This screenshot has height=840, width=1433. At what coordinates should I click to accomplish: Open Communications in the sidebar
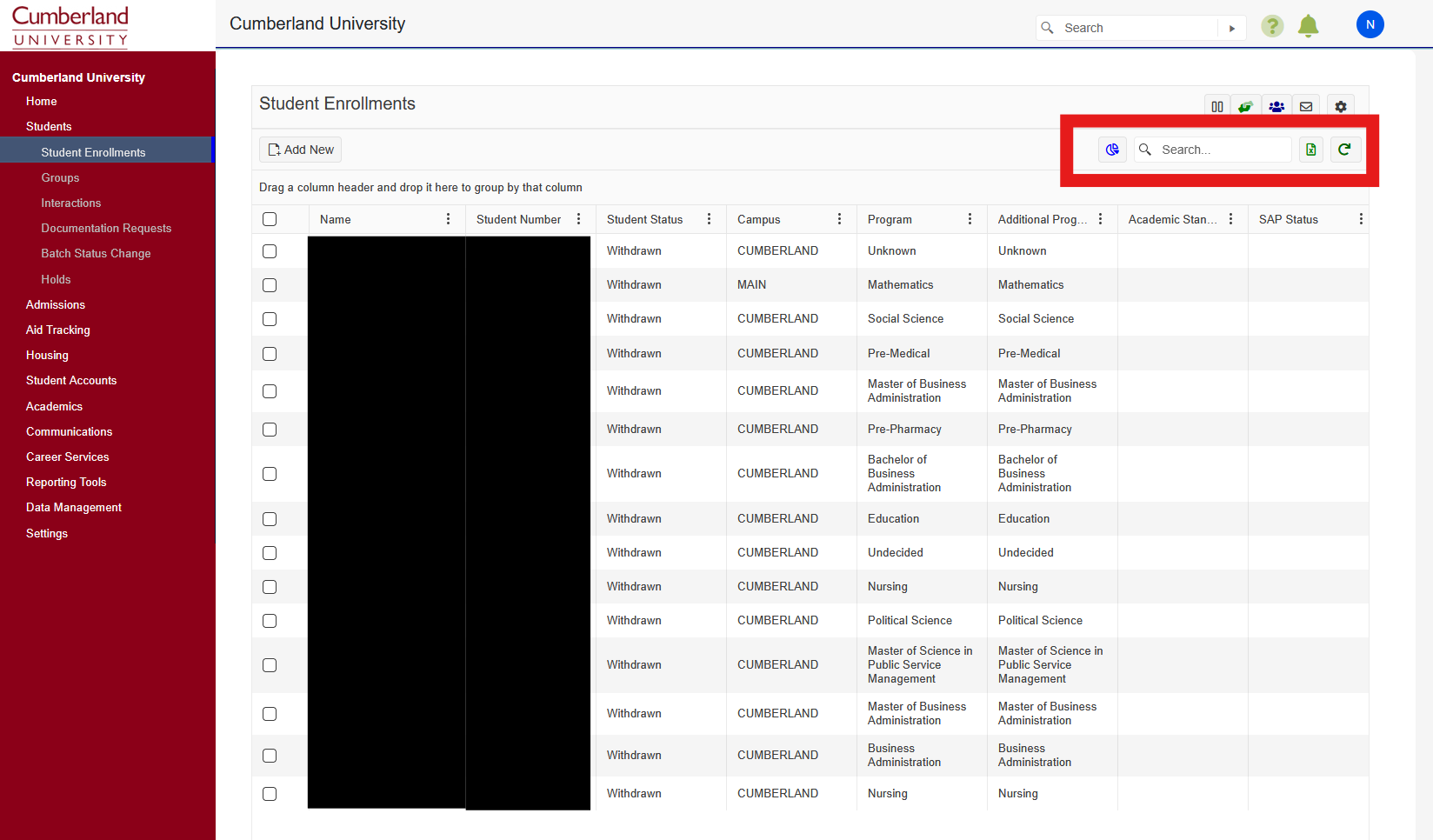[70, 431]
